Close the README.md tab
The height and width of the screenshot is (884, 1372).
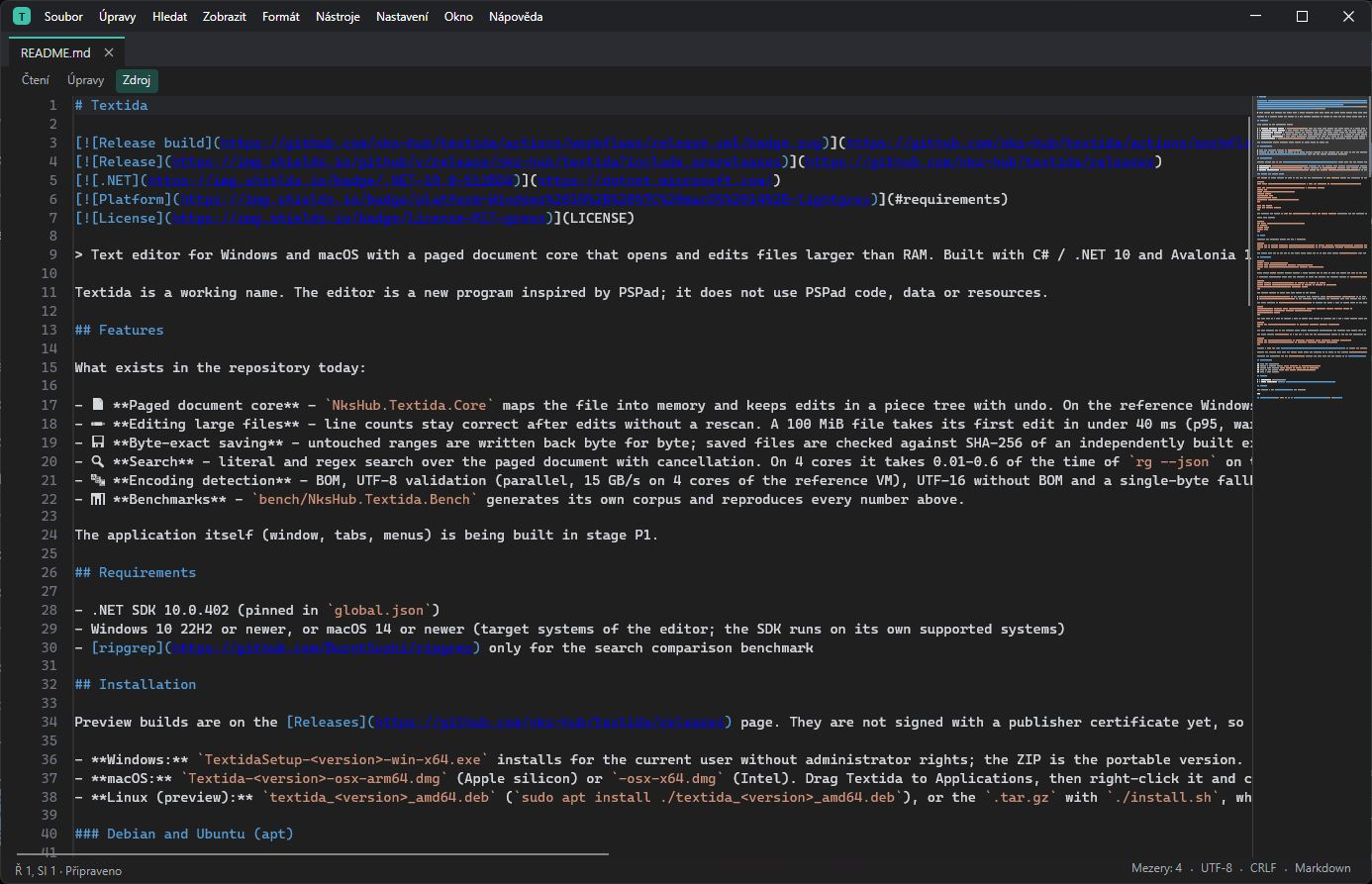[109, 52]
